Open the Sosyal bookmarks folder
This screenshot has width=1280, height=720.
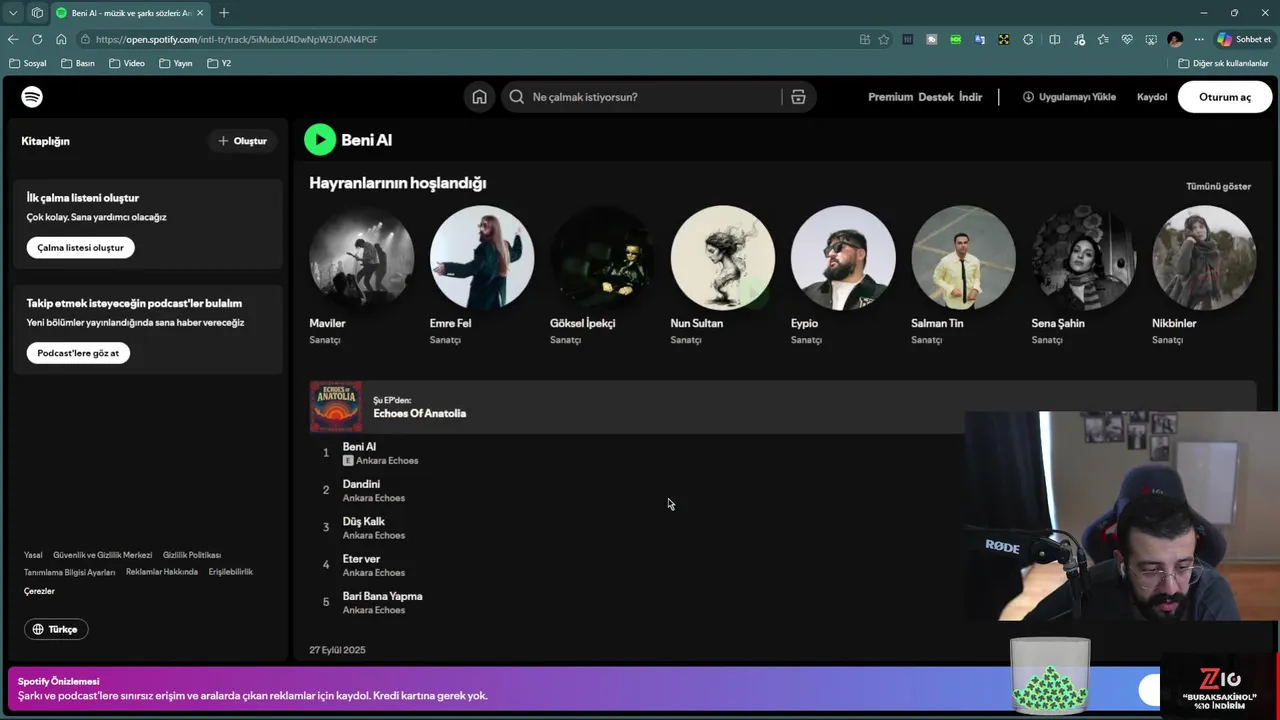point(28,63)
